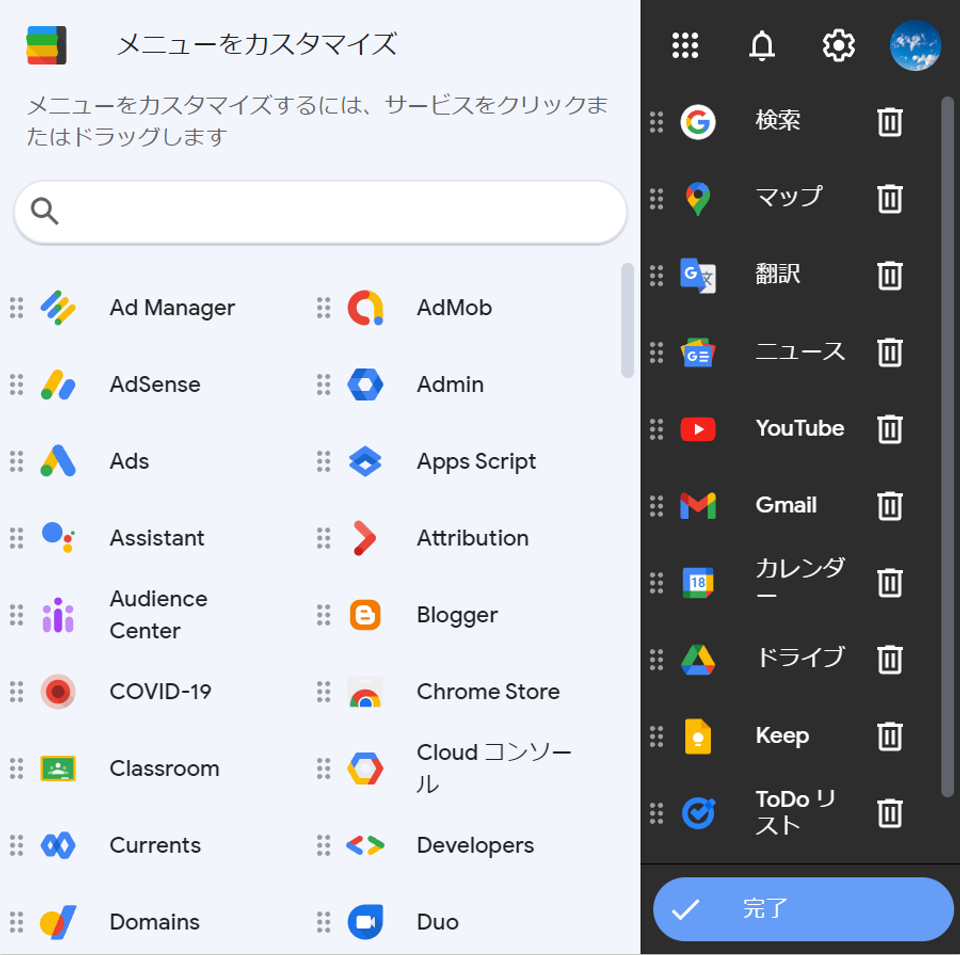960x955 pixels.
Task: Remove YouTube with the trash icon
Action: coord(890,429)
